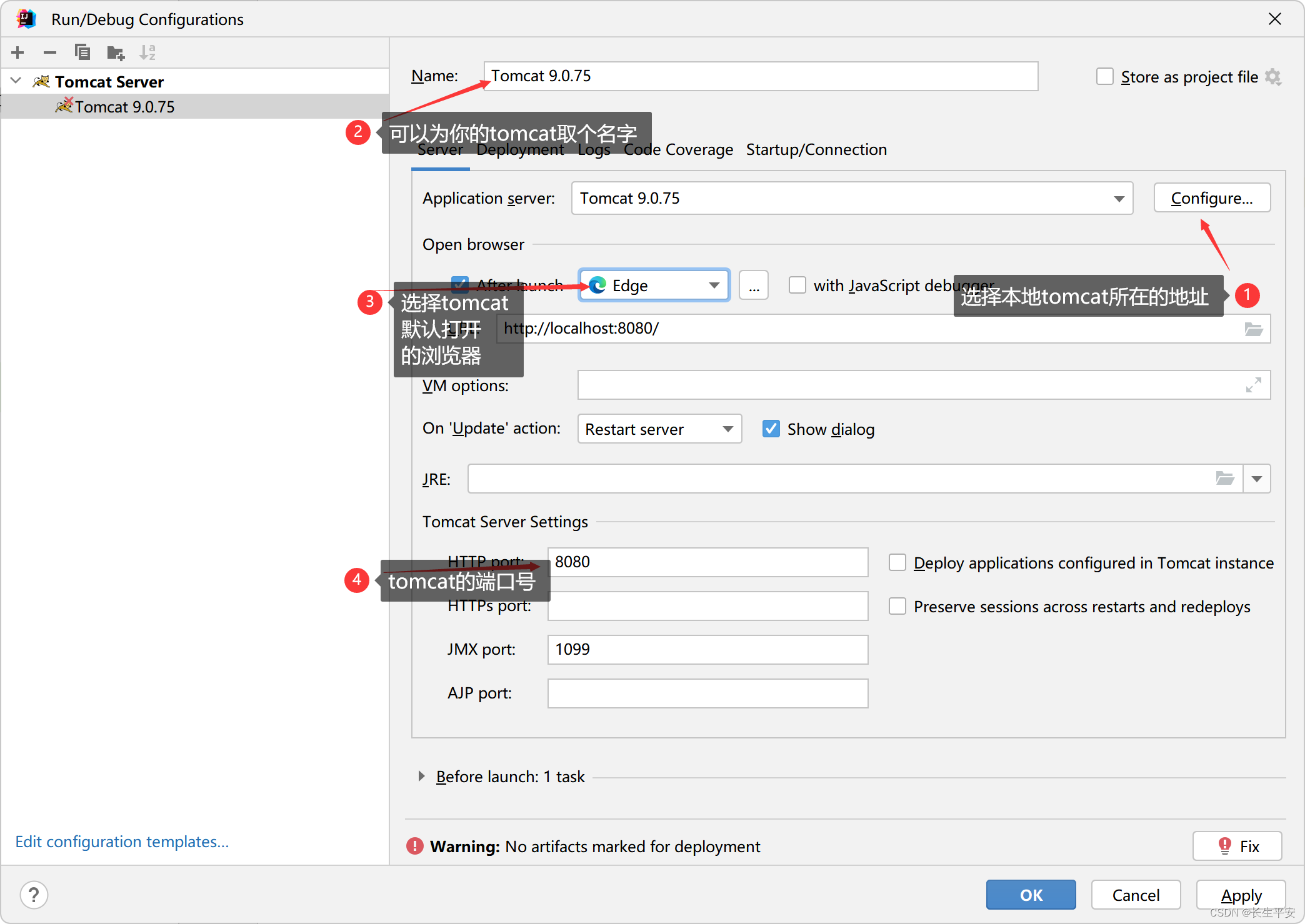1305x924 pixels.
Task: Collapse the Tomcat Server tree node
Action: (x=16, y=81)
